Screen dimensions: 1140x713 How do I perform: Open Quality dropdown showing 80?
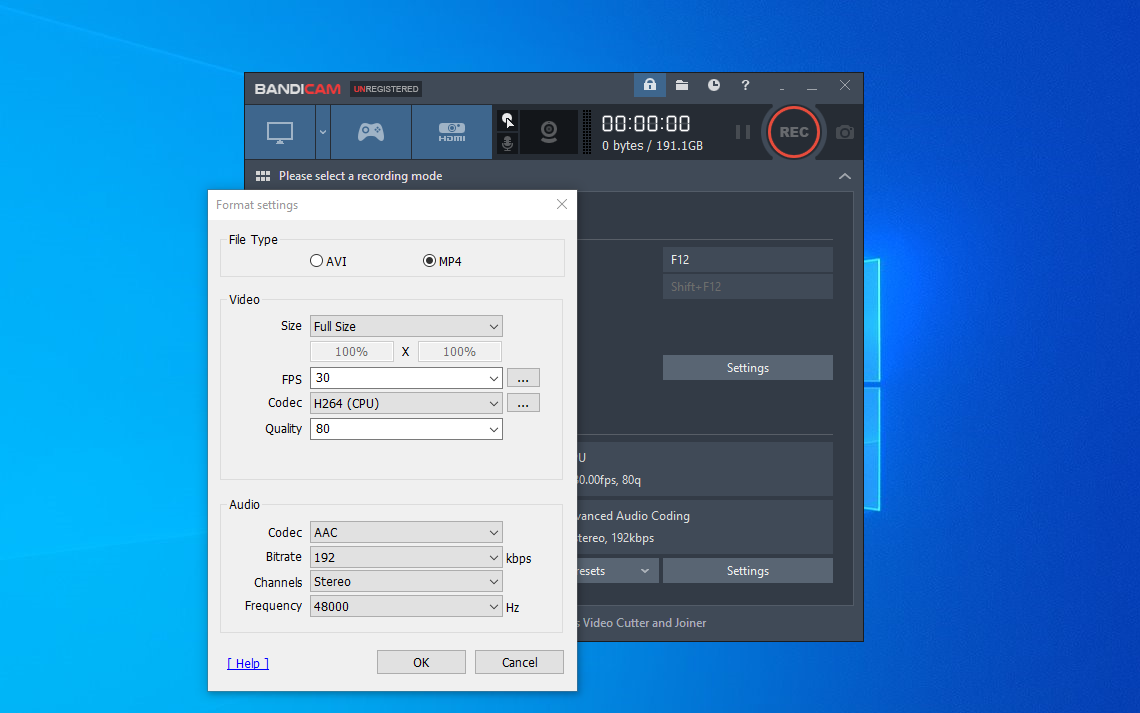point(406,429)
